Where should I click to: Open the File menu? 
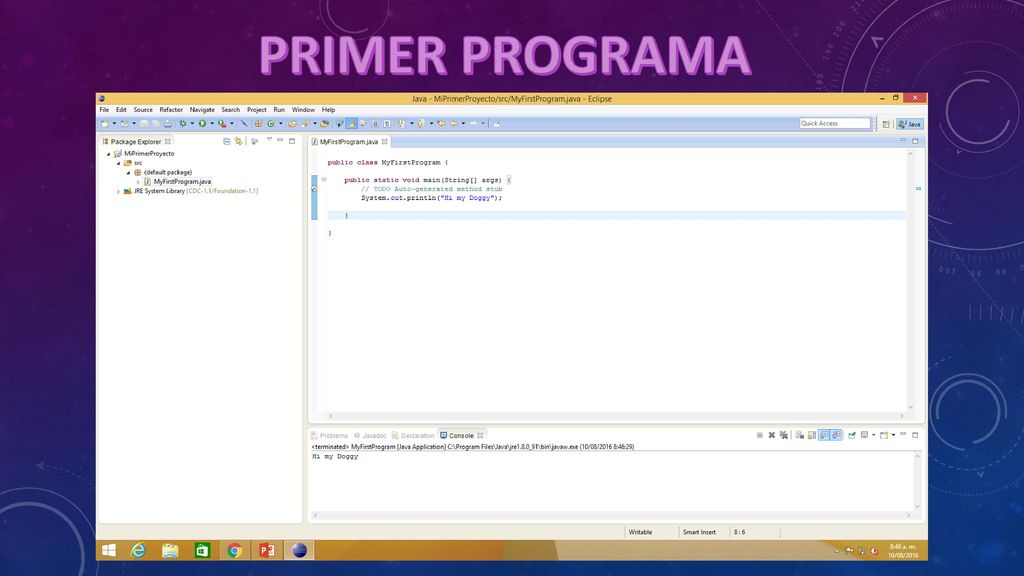(104, 110)
